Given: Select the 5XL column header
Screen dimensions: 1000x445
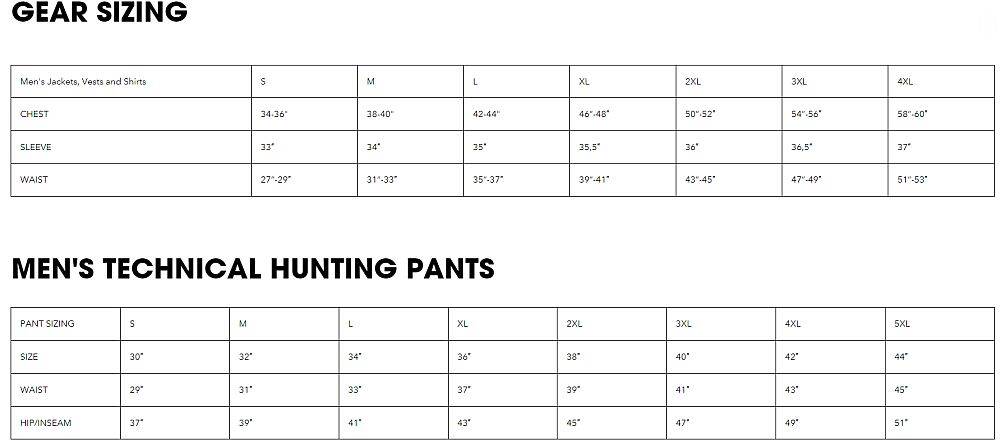Looking at the screenshot, I should click(x=903, y=324).
